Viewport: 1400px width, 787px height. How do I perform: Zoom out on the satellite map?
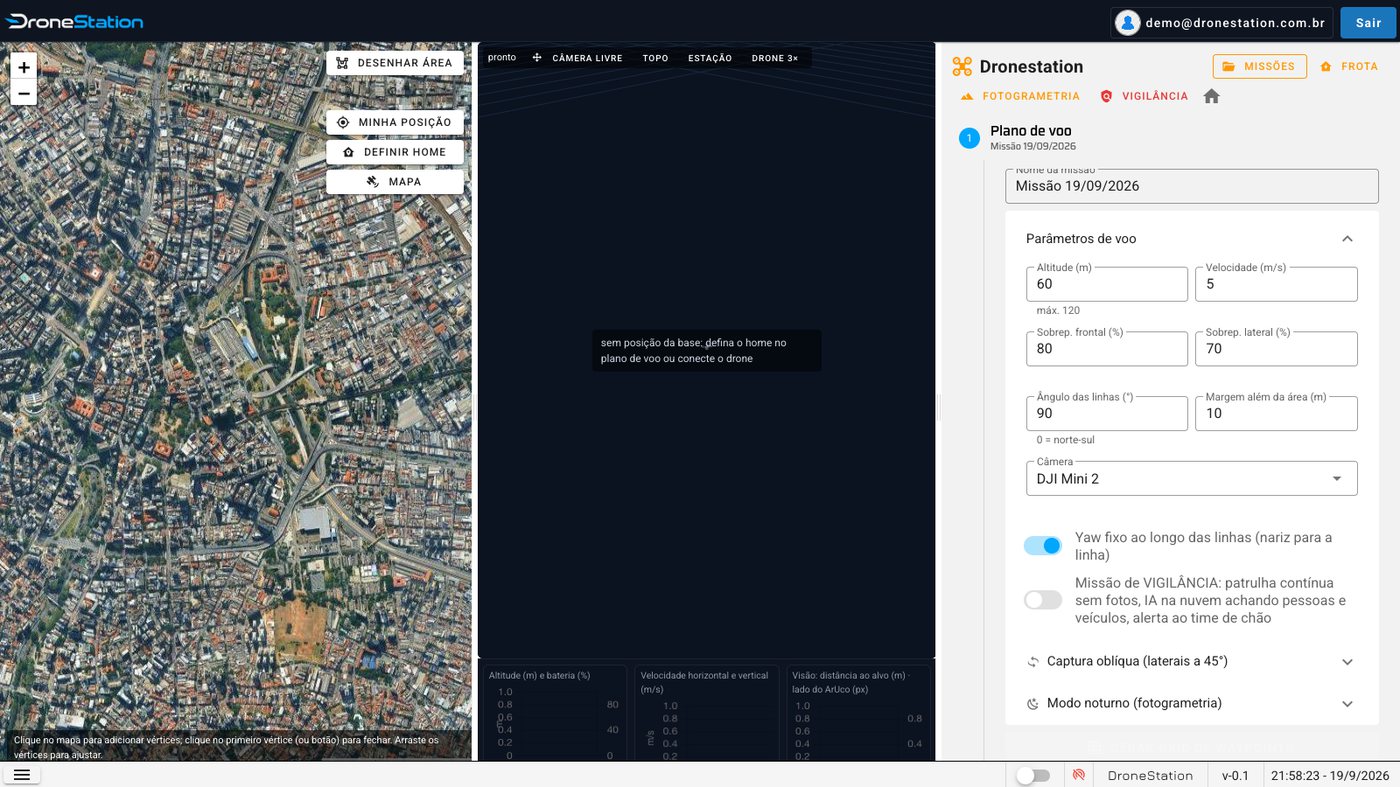(x=24, y=93)
